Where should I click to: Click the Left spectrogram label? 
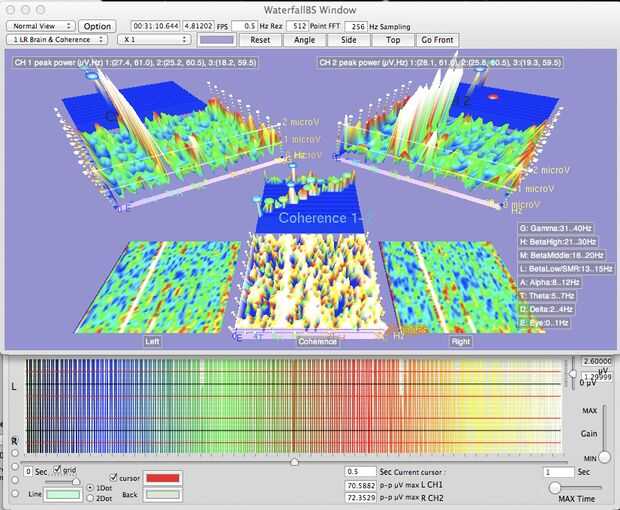pyautogui.click(x=152, y=342)
